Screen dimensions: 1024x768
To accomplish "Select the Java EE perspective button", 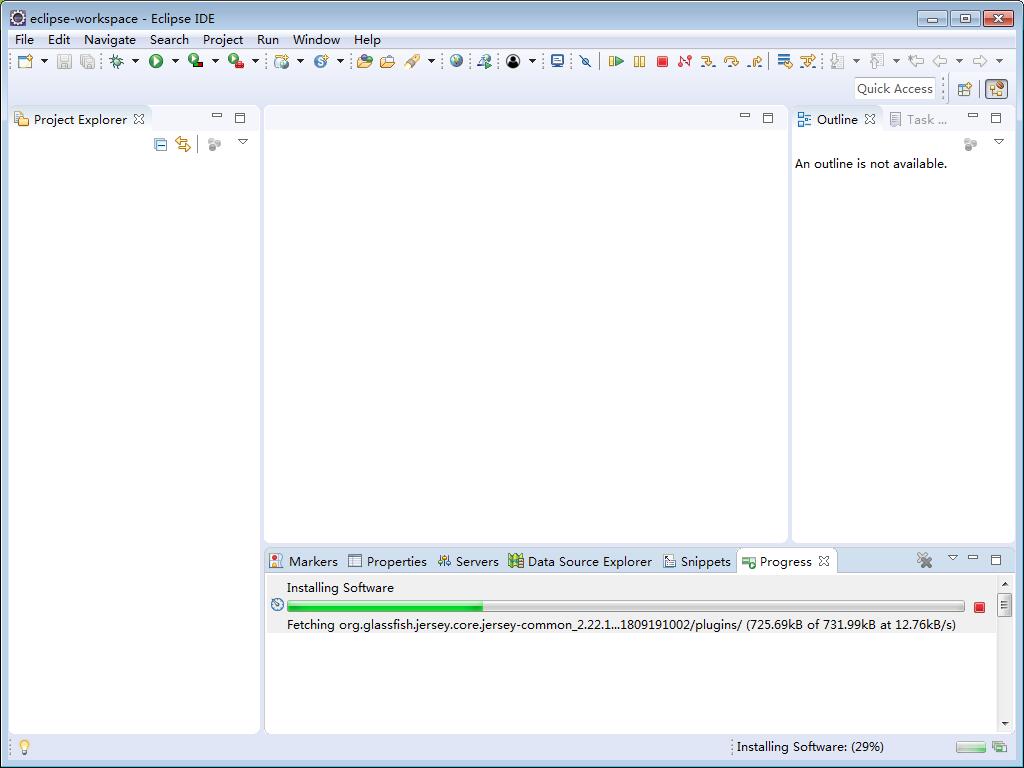I will click(997, 89).
